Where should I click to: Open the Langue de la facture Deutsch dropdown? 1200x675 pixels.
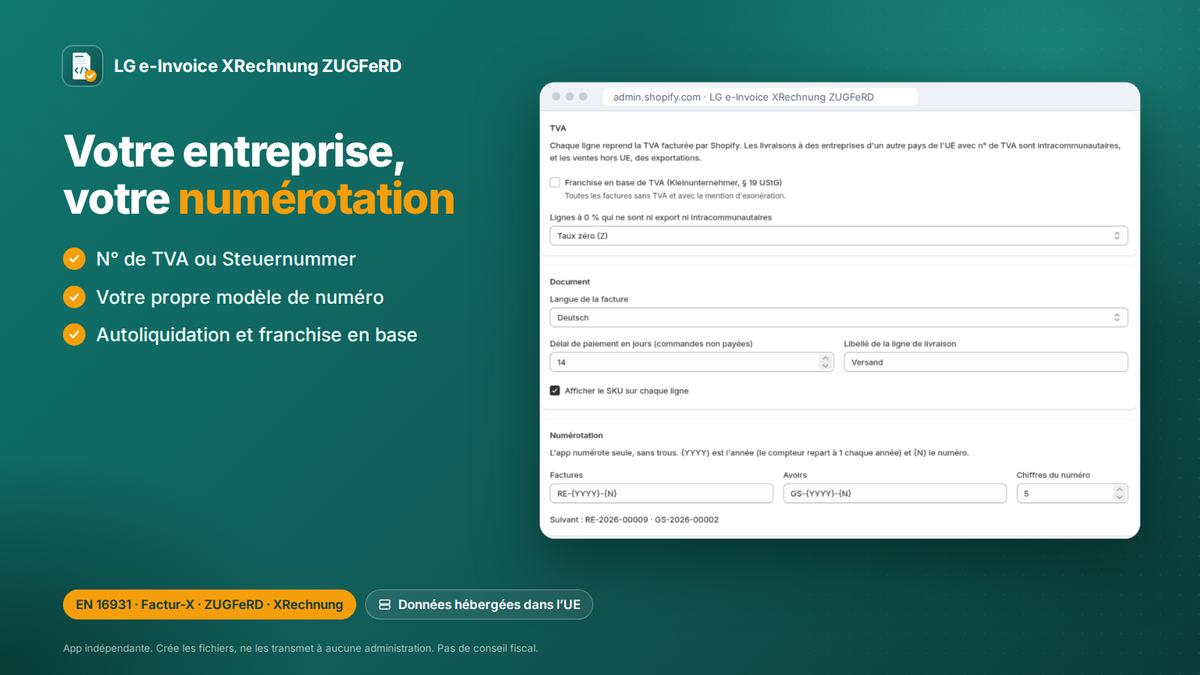point(839,318)
